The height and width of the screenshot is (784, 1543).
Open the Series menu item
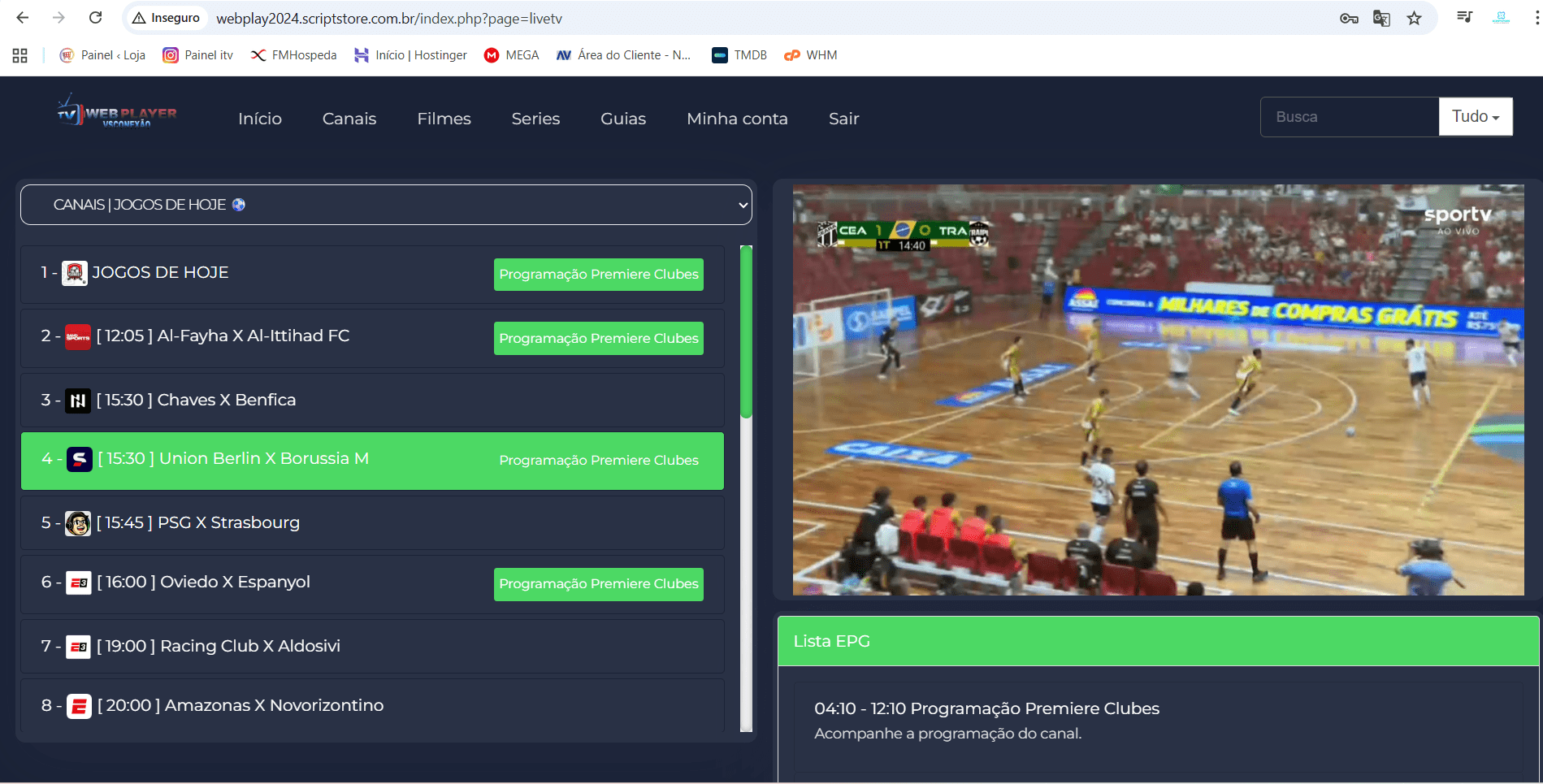click(x=535, y=119)
